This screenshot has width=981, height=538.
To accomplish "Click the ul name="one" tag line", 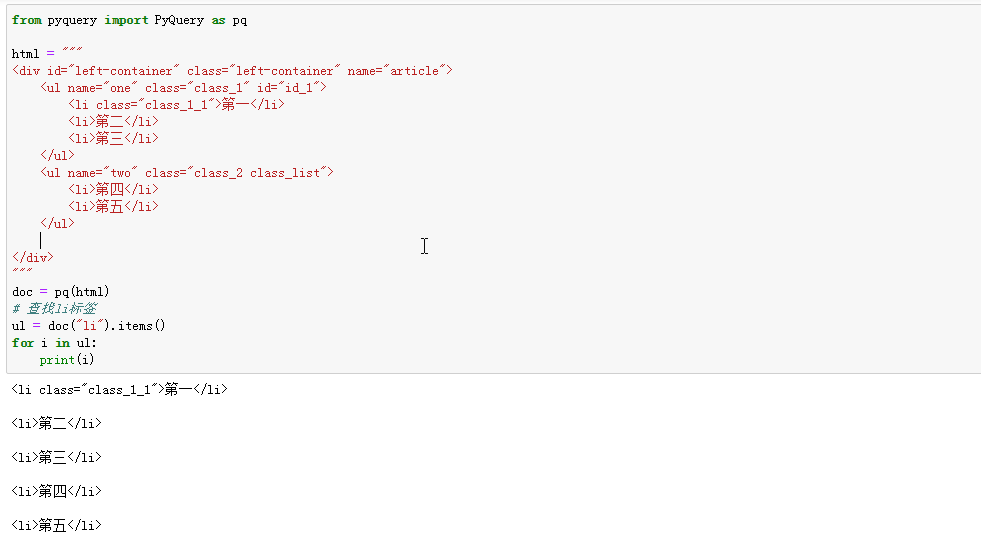I will pos(183,88).
